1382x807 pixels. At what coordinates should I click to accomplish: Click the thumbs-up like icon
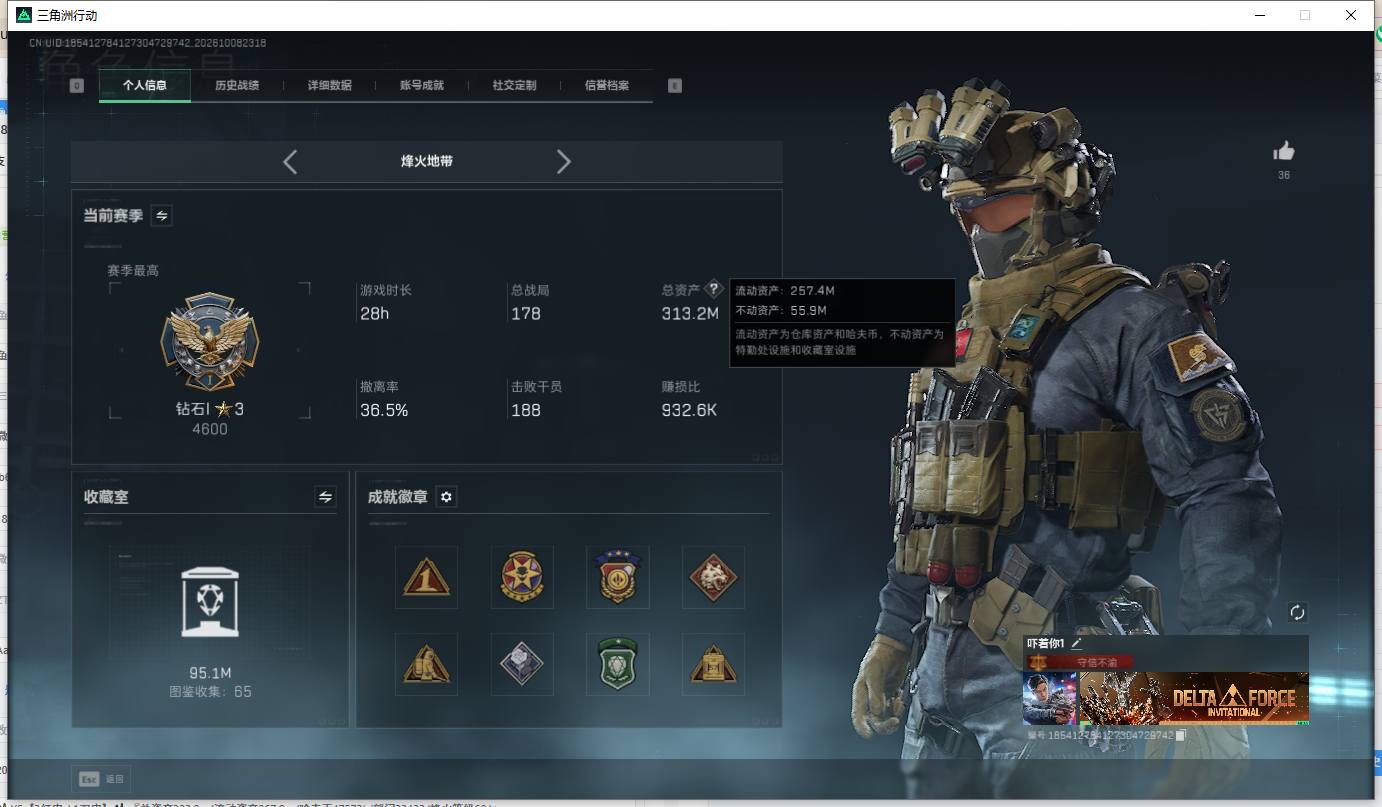pos(1284,151)
